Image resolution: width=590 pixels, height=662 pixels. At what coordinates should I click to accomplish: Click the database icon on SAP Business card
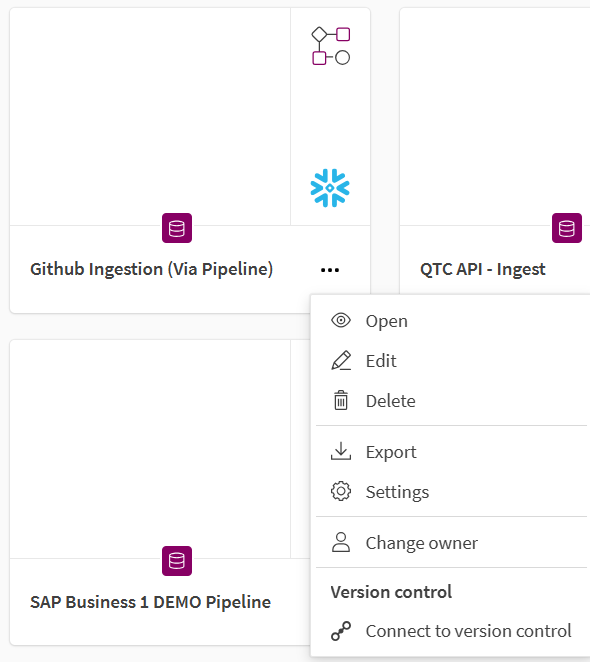(177, 561)
